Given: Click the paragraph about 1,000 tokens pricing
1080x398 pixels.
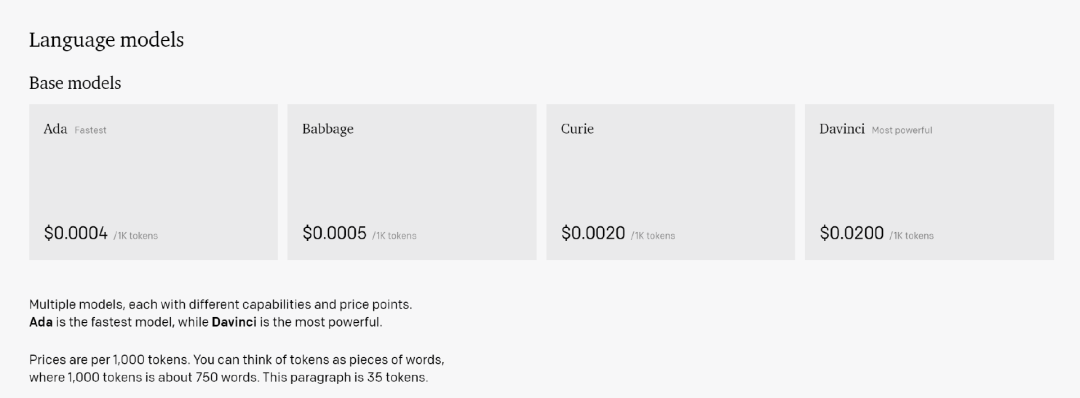Looking at the screenshot, I should pyautogui.click(x=236, y=368).
